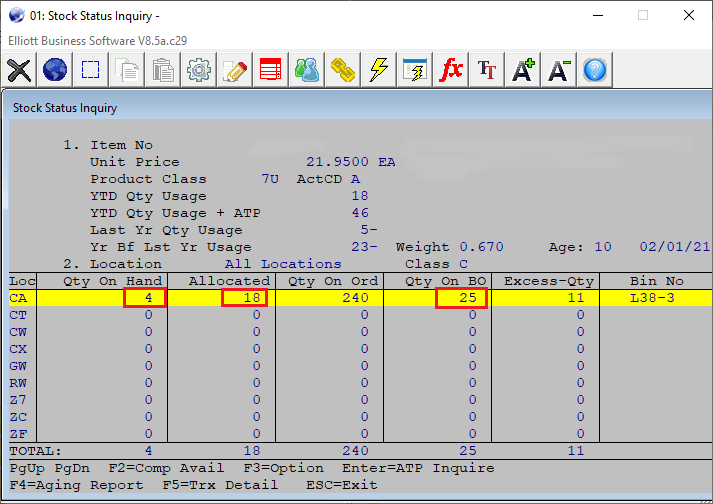The height and width of the screenshot is (504, 713).
Task: Click the clipboard paste toolbar icon
Action: tap(163, 70)
